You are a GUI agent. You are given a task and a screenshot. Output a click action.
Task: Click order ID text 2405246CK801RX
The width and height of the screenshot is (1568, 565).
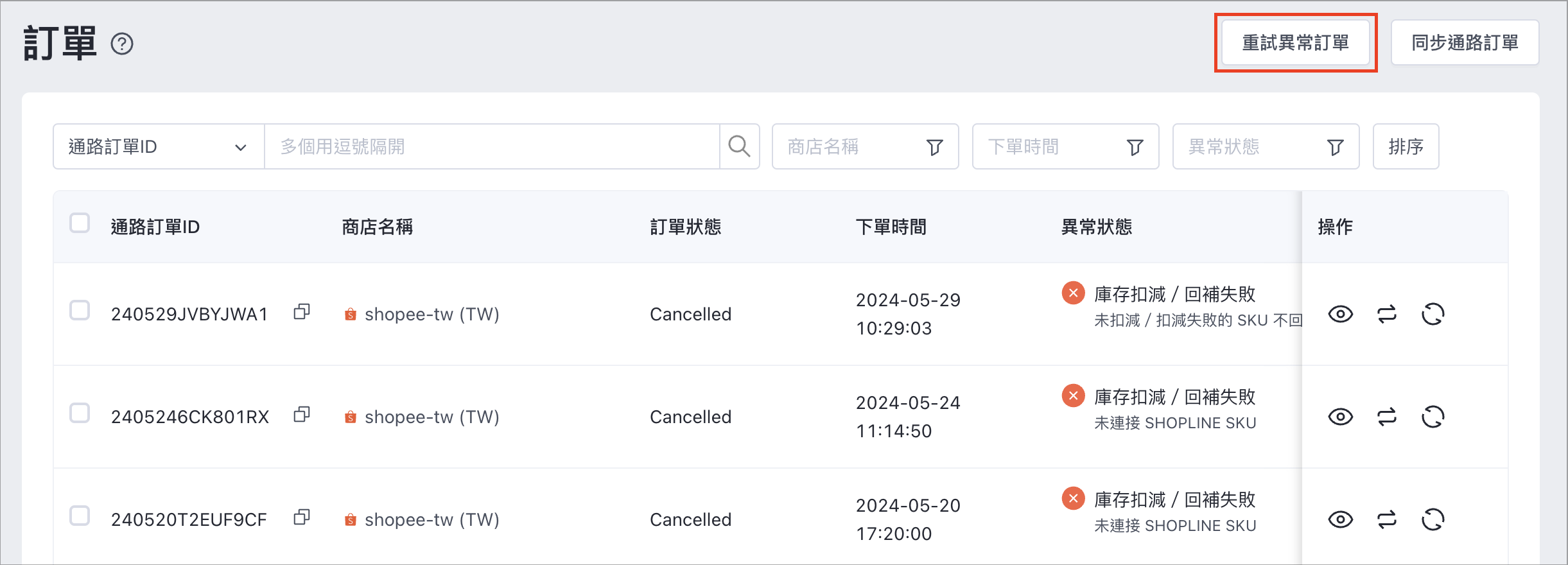190,417
